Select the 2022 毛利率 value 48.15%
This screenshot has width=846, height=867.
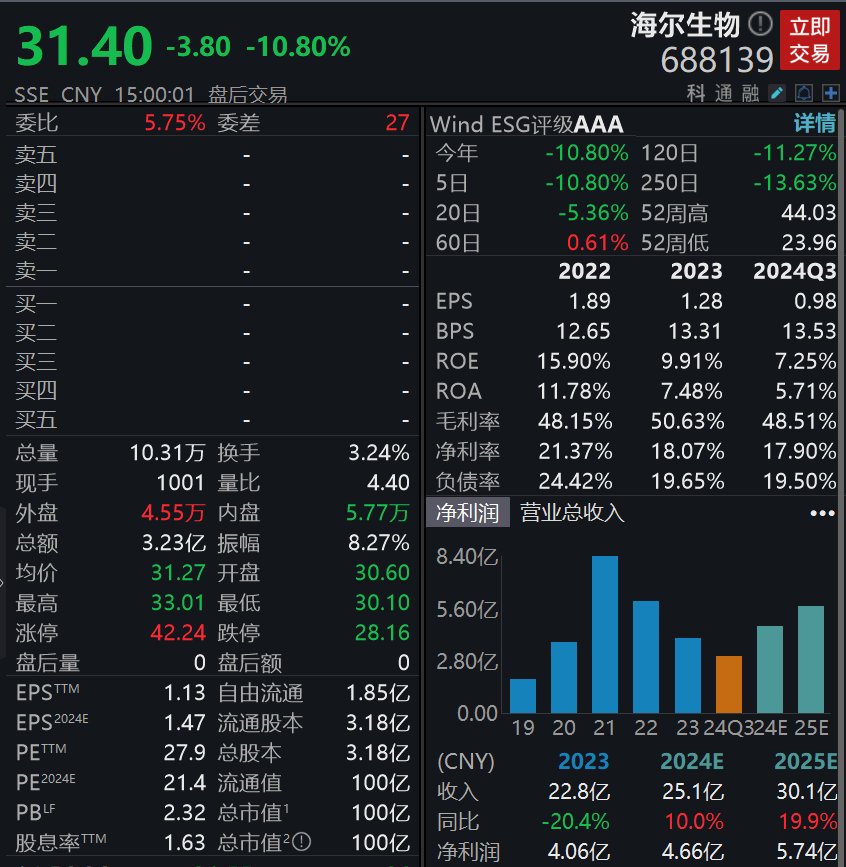pyautogui.click(x=575, y=421)
